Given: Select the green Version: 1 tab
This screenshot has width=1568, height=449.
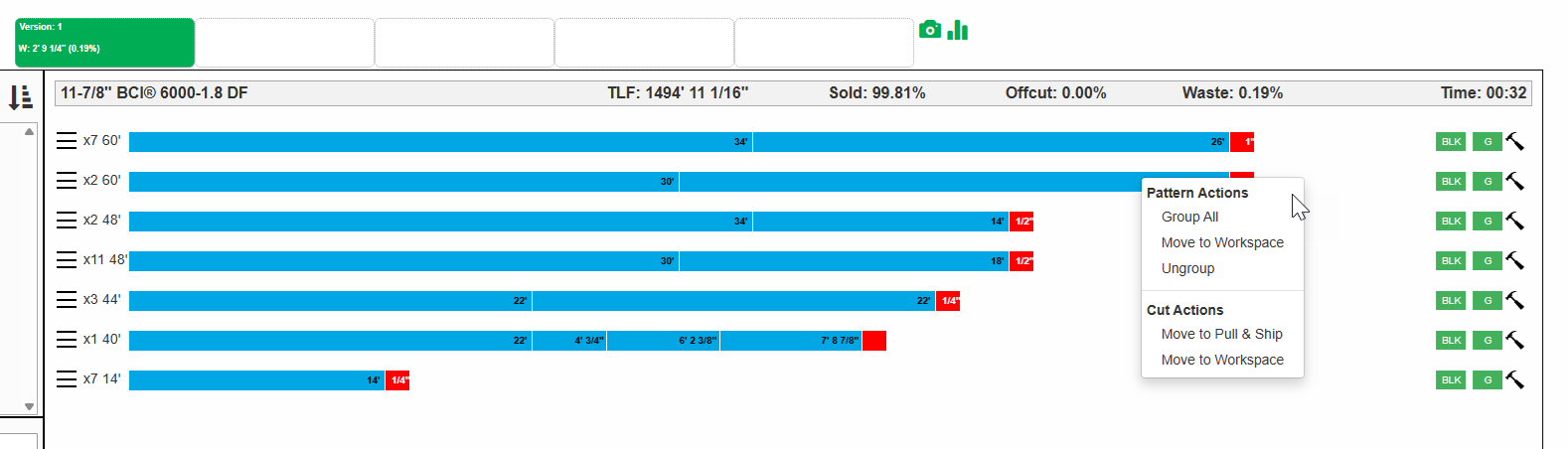Looking at the screenshot, I should point(104,43).
